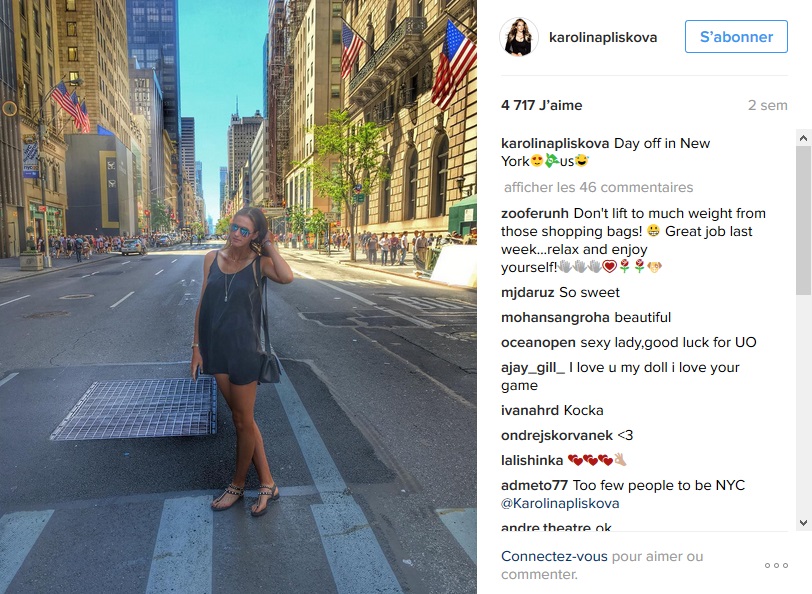Click the comments scrollbar thumb
This screenshot has width=812, height=594.
[803, 221]
